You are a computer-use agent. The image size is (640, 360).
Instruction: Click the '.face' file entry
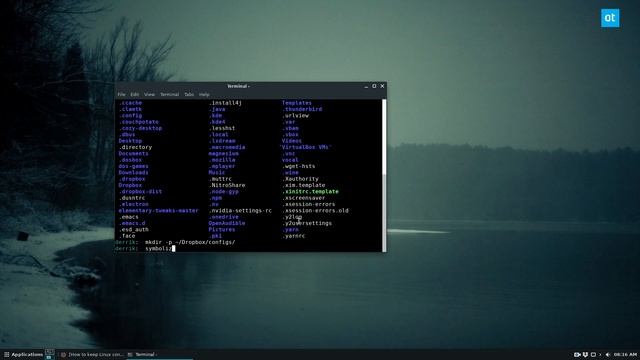[x=127, y=236]
